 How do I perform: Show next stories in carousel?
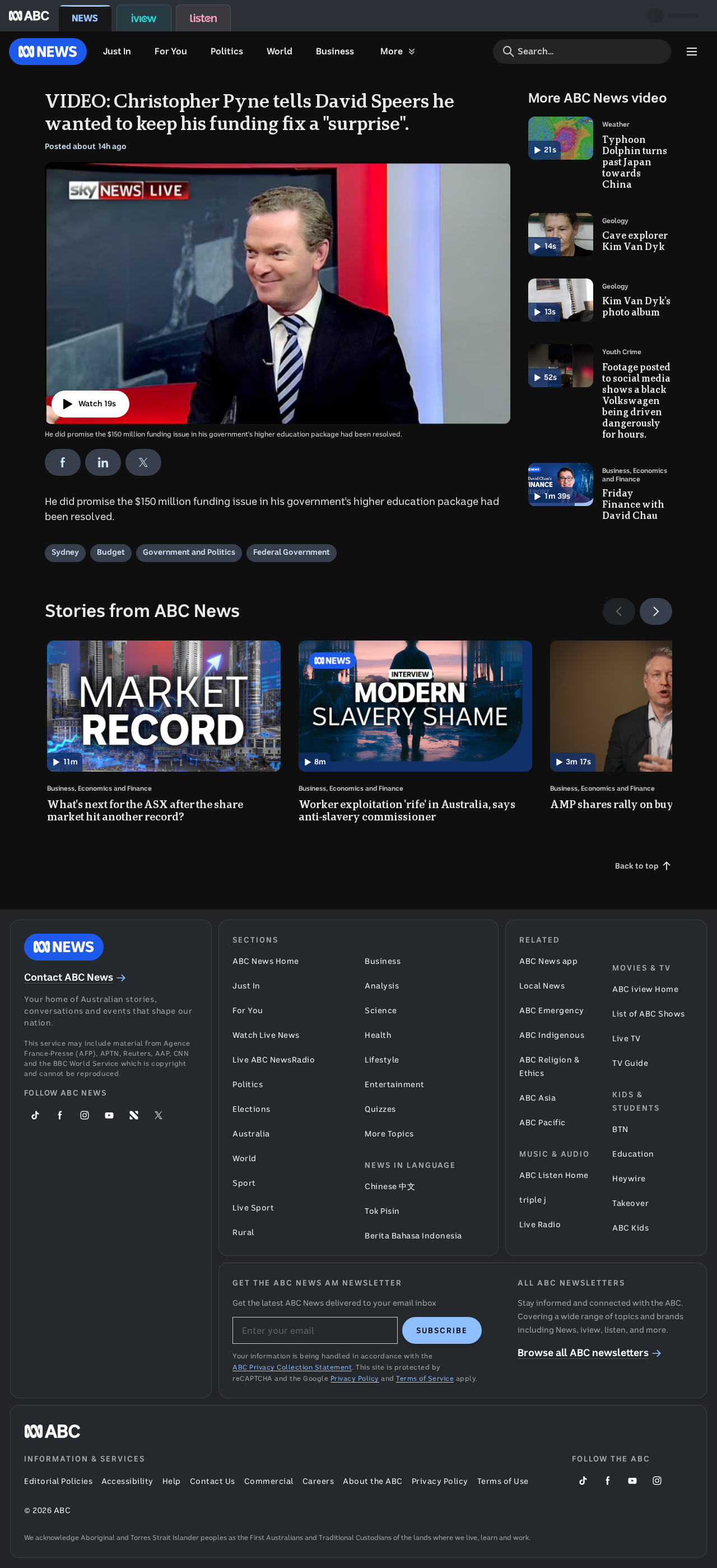[655, 611]
